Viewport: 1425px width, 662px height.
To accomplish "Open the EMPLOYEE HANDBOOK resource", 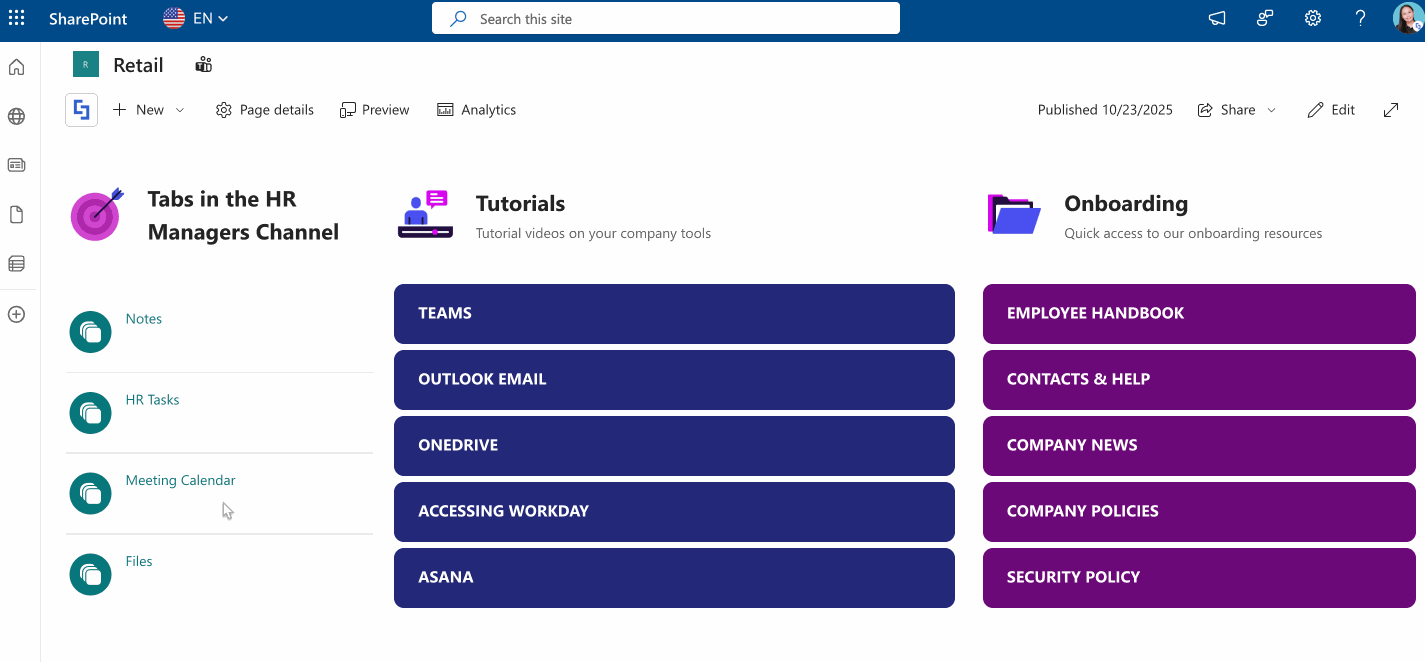I will [1198, 313].
